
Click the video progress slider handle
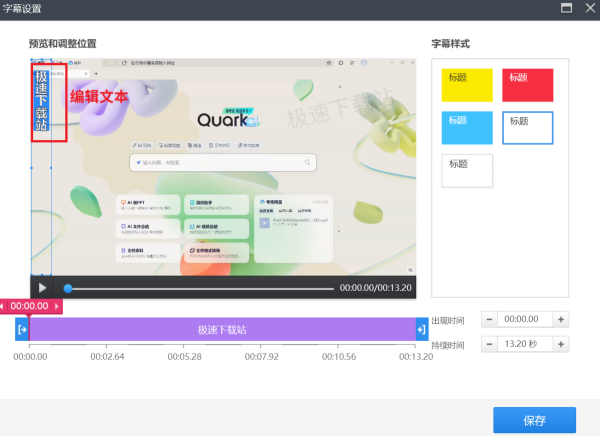[x=68, y=288]
